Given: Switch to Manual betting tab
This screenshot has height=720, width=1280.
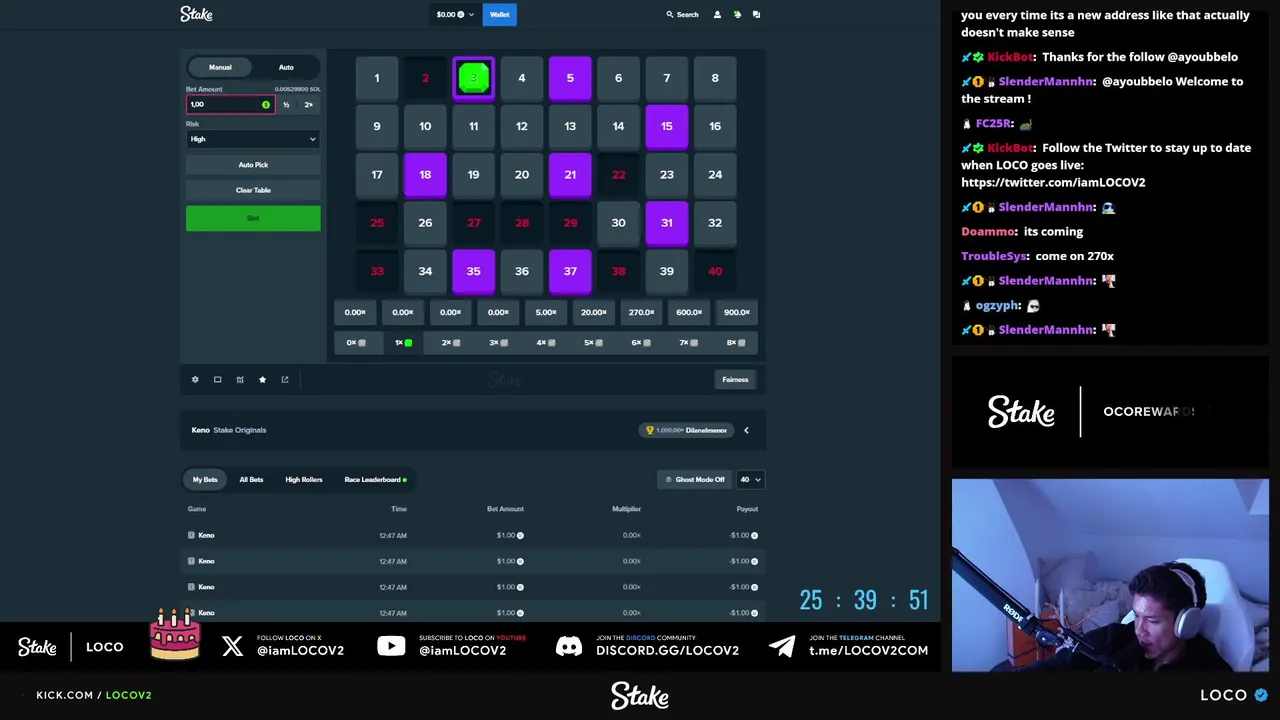Looking at the screenshot, I should pyautogui.click(x=220, y=68).
